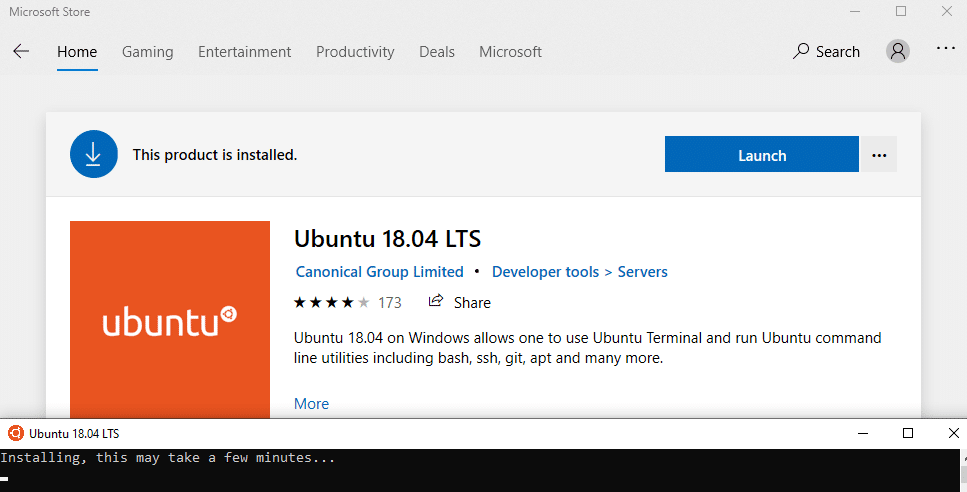Close the Microsoft Store window
Image resolution: width=967 pixels, height=492 pixels.
click(947, 12)
